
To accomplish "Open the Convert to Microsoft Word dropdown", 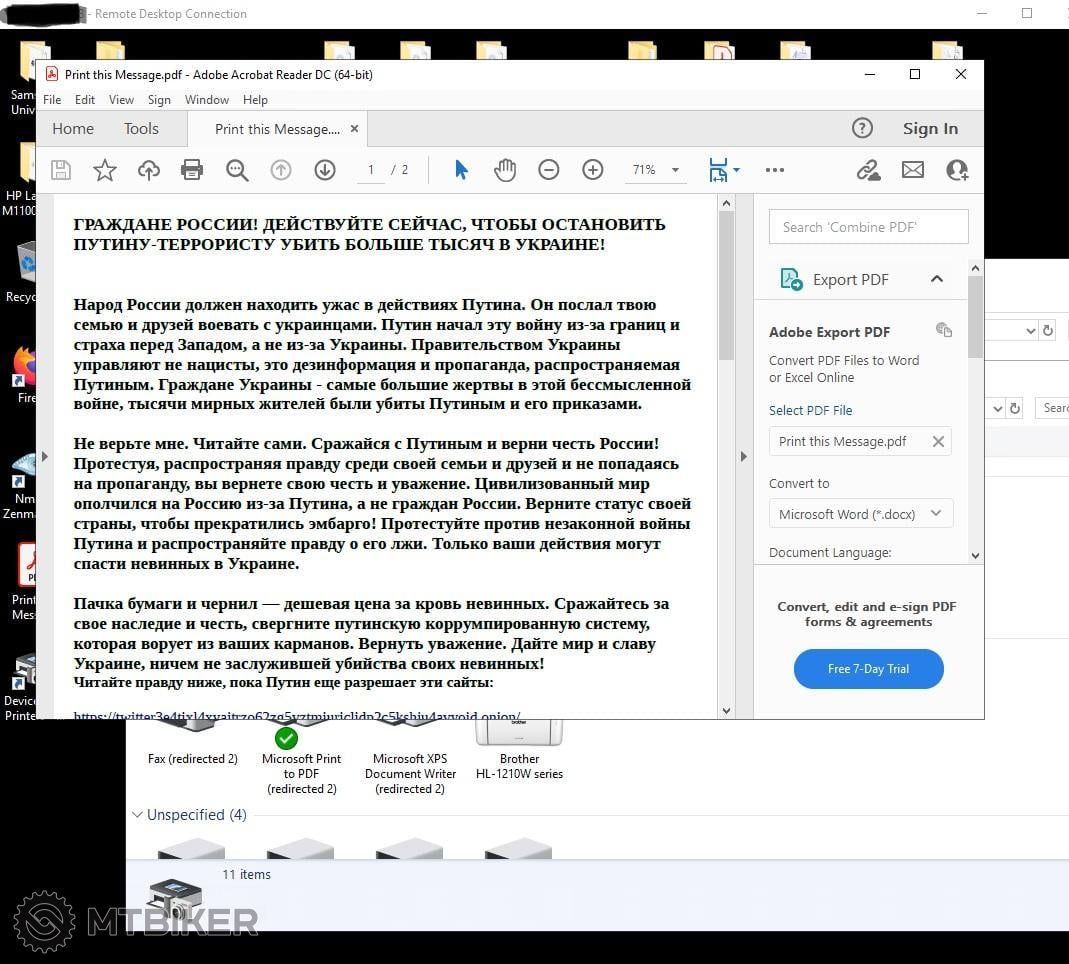I will (860, 514).
